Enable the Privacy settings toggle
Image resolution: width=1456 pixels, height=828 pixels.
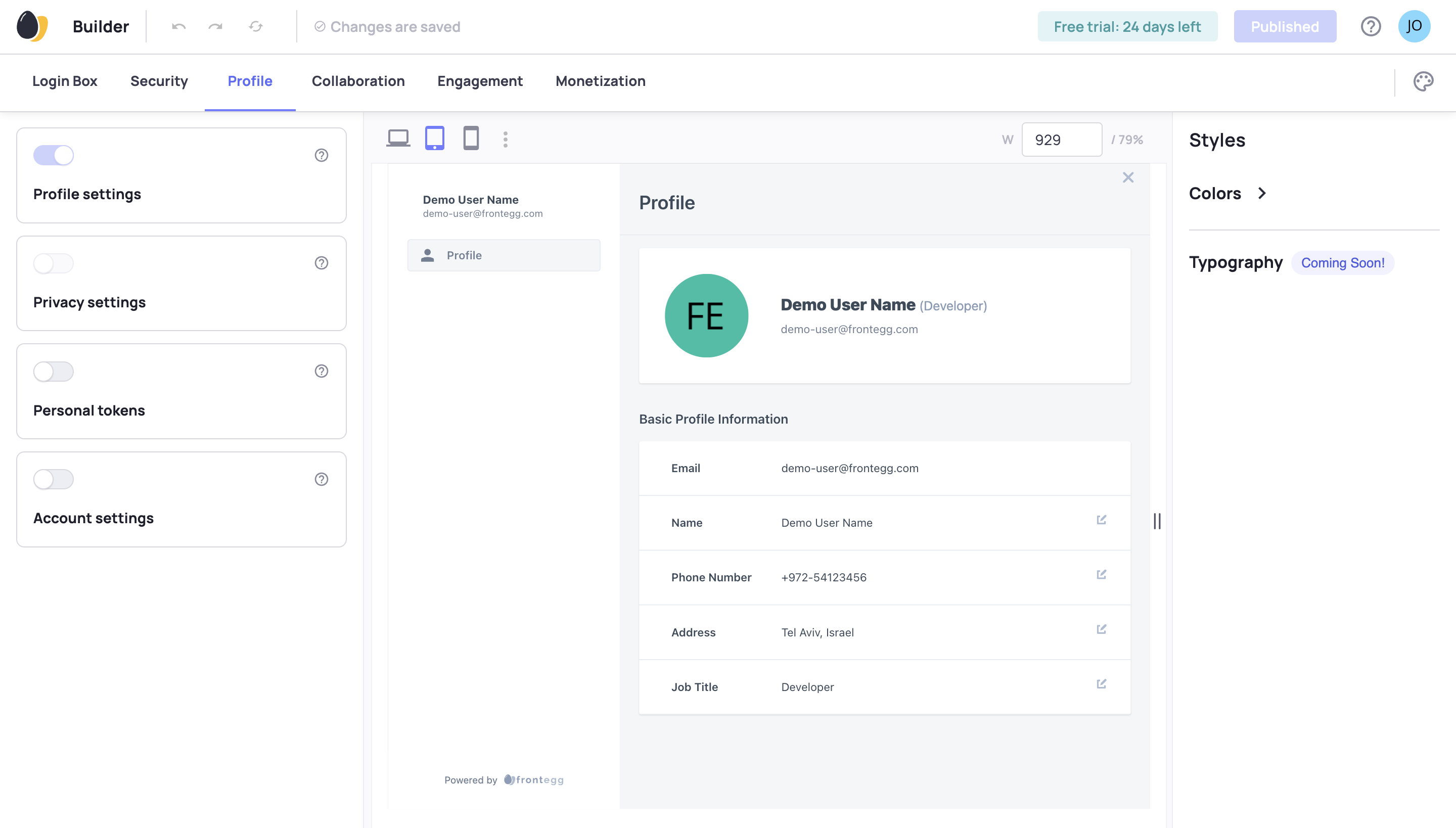(x=54, y=263)
